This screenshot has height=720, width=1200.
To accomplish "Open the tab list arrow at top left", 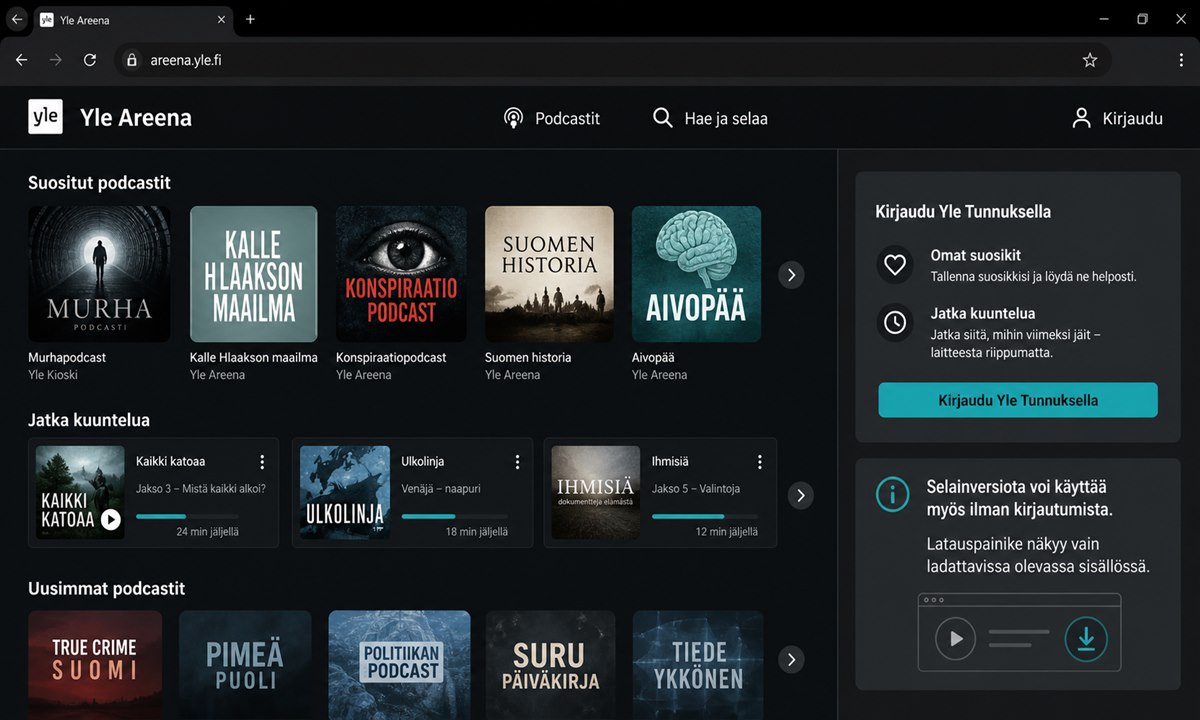I will [16, 19].
